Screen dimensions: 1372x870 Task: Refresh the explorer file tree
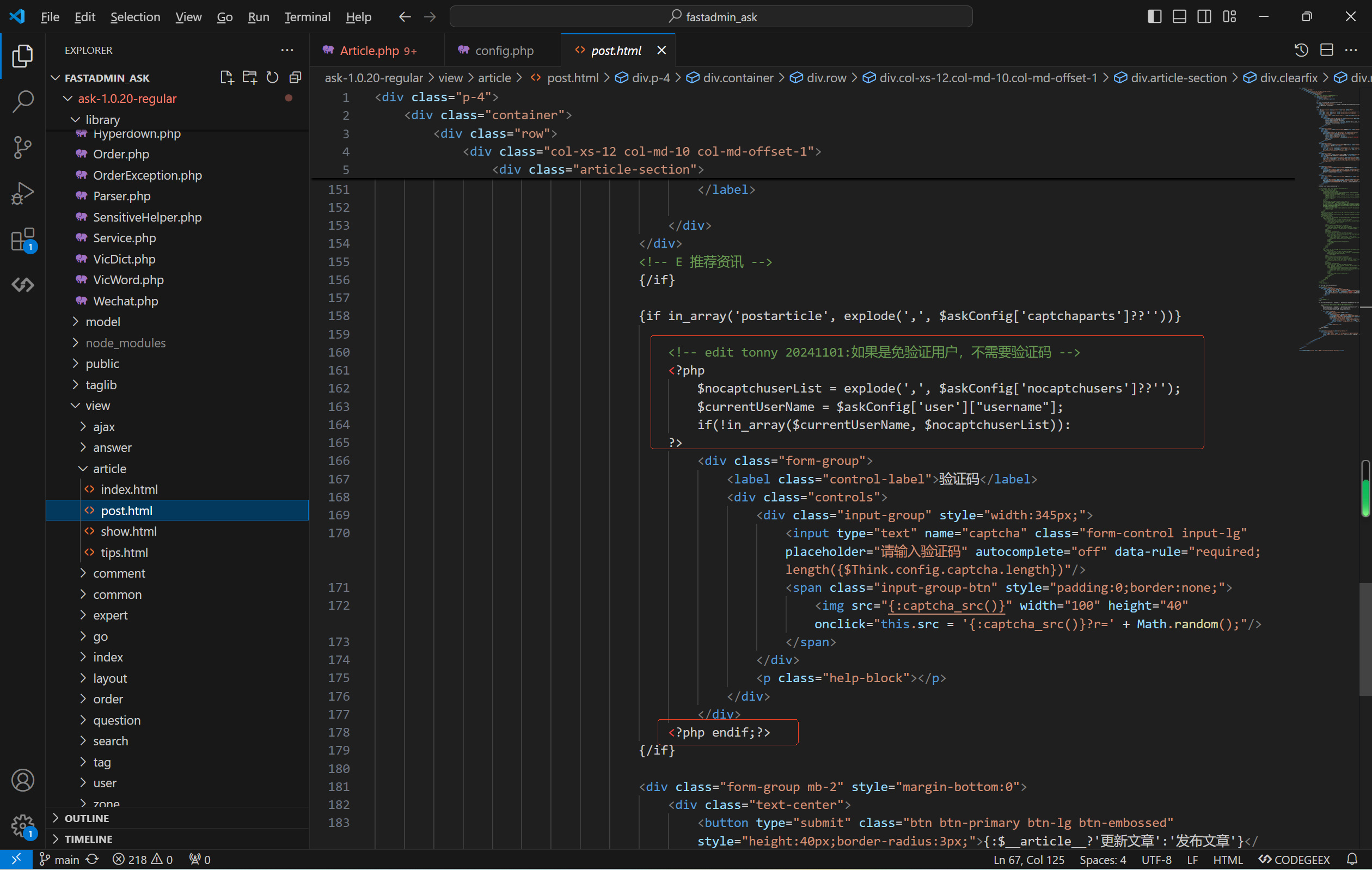tap(272, 77)
